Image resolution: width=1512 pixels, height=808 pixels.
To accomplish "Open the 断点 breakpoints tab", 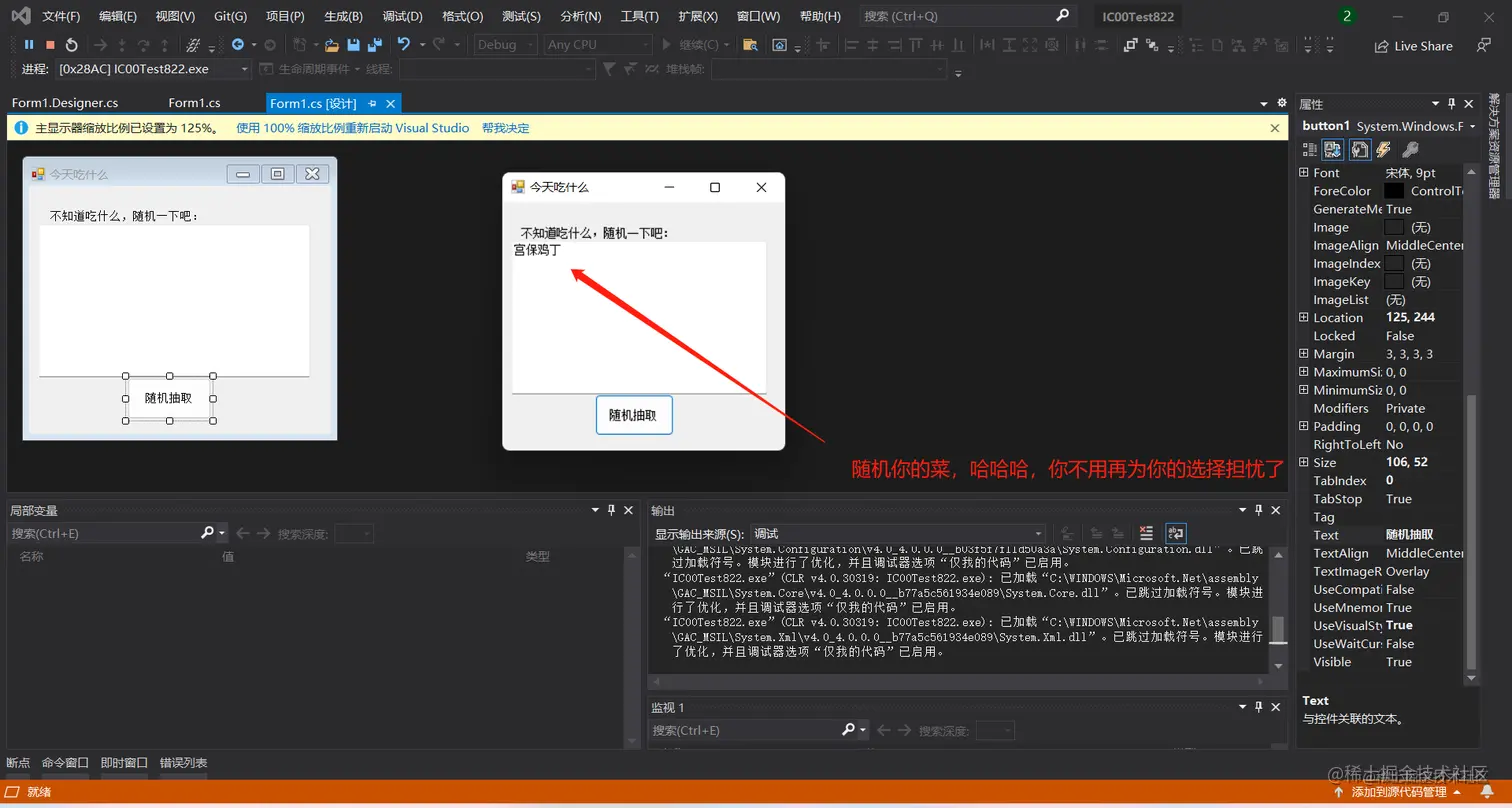I will (x=18, y=763).
